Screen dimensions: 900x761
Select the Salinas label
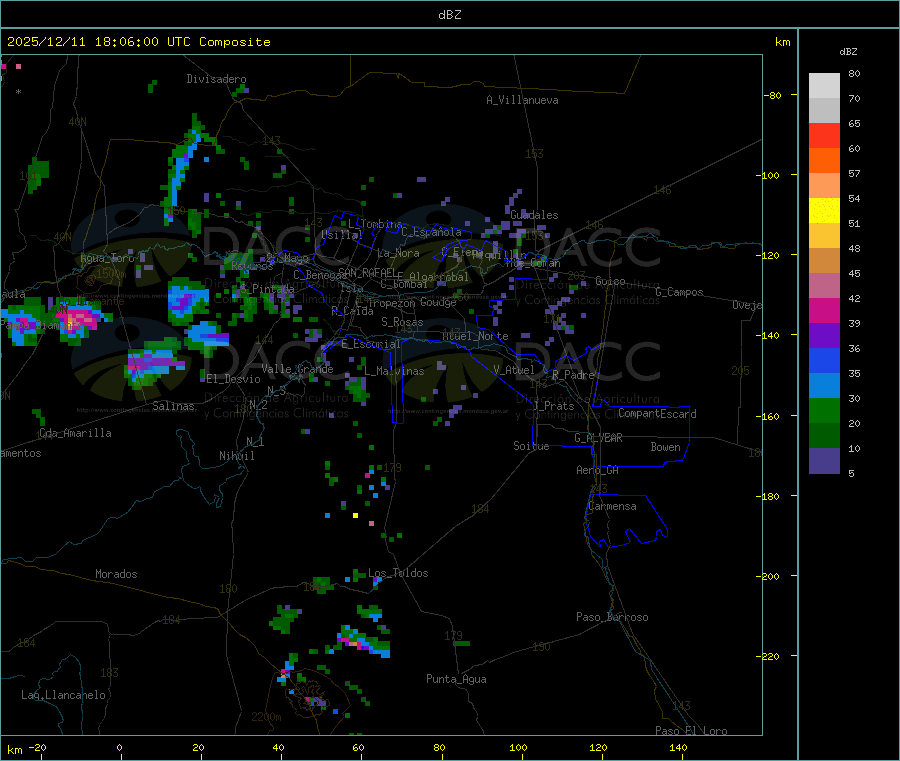tap(173, 406)
